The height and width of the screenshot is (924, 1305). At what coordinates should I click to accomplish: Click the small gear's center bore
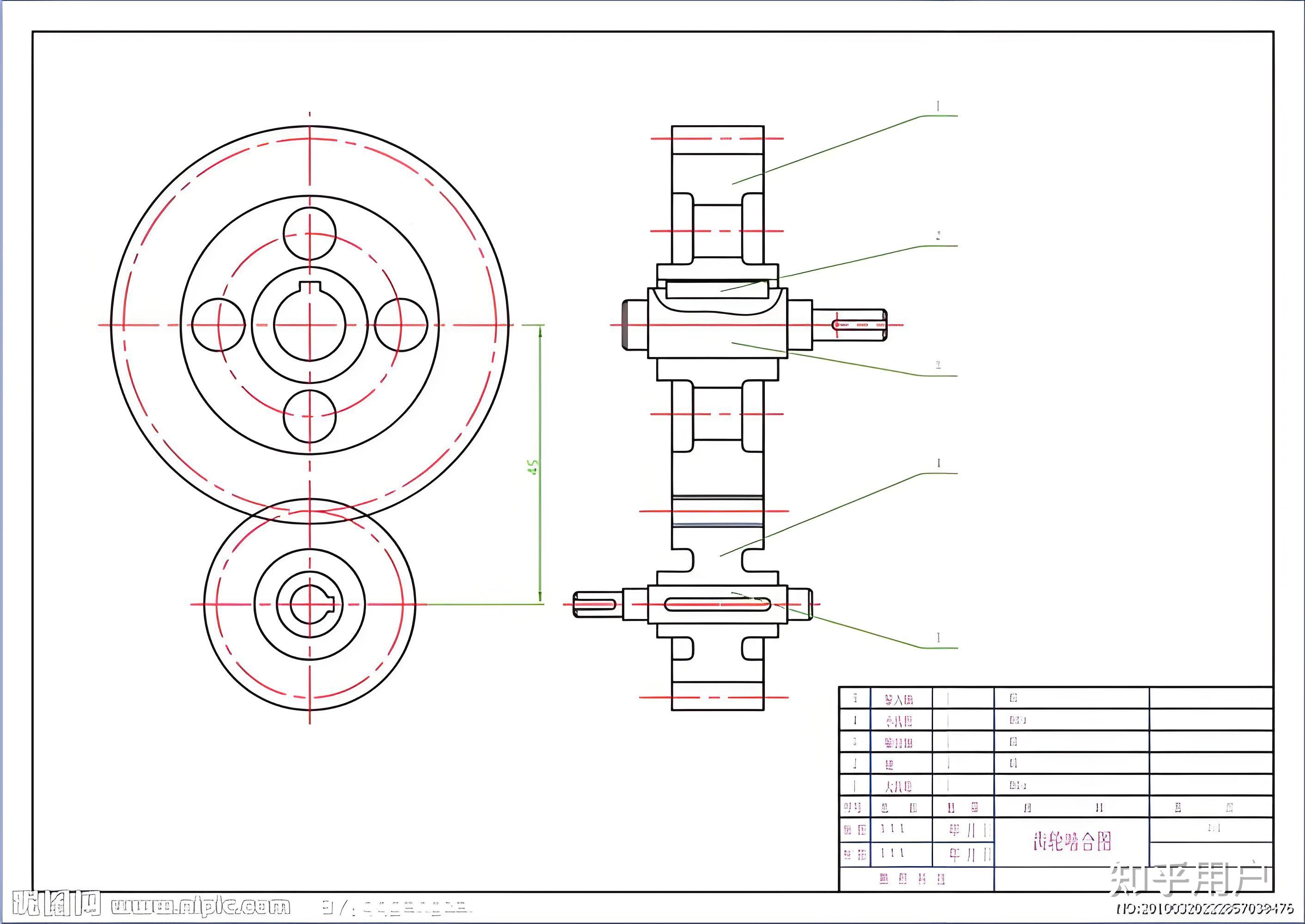309,604
